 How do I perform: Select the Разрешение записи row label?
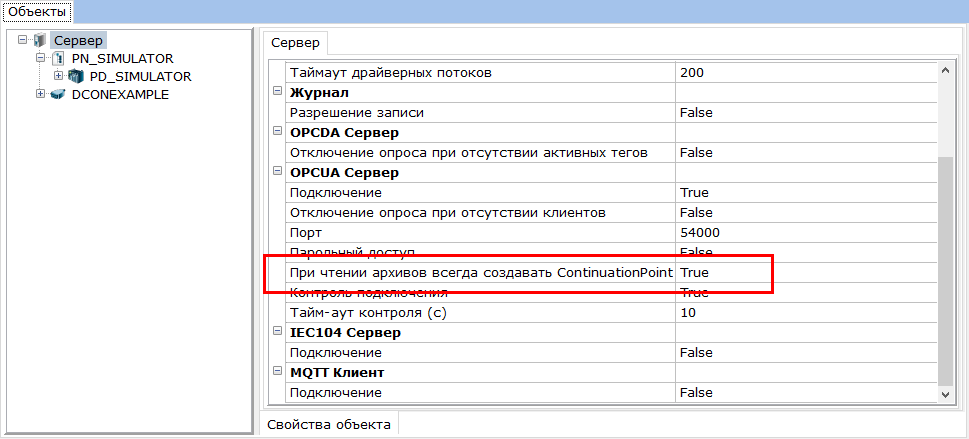(x=357, y=113)
